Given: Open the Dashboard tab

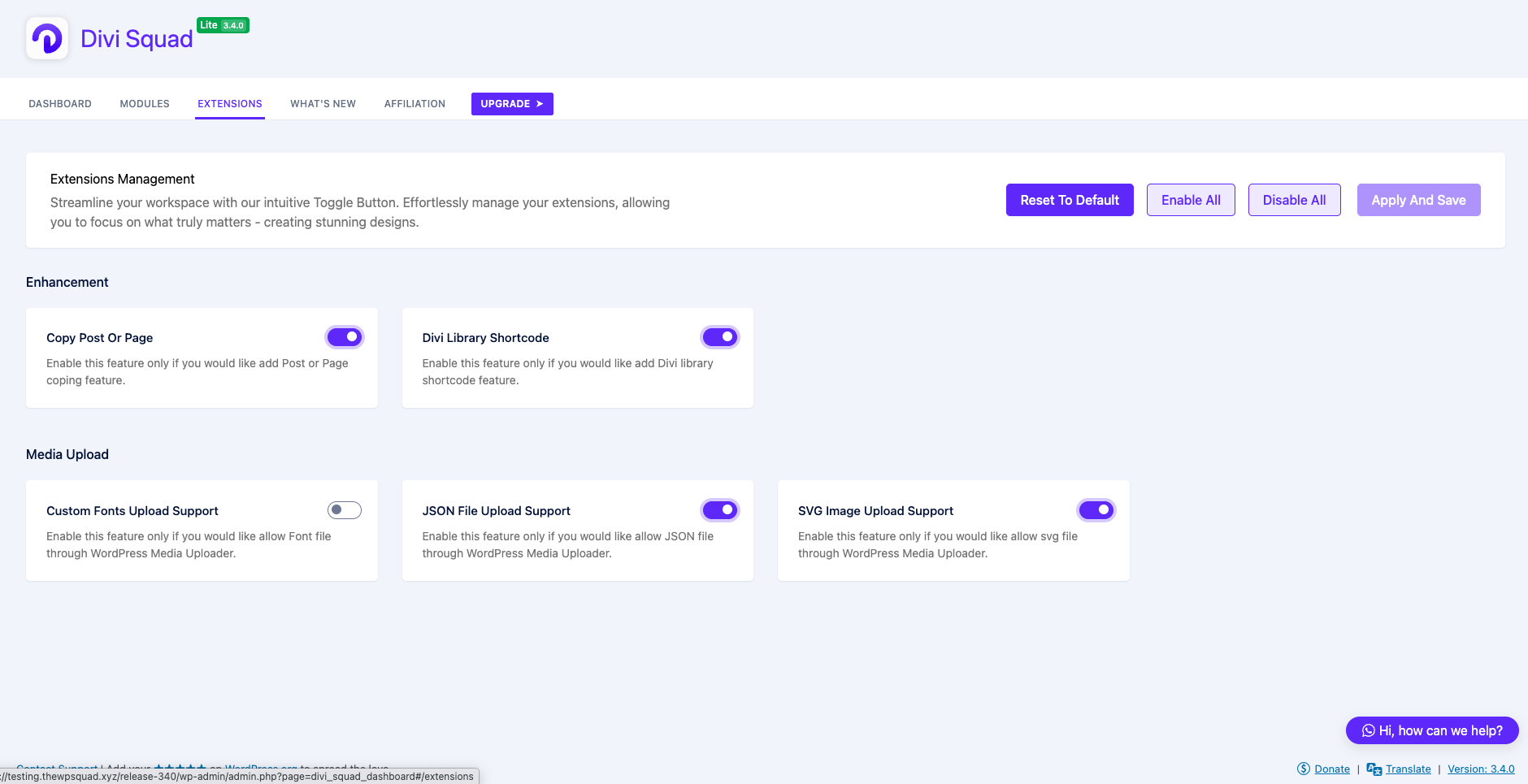Looking at the screenshot, I should [60, 104].
